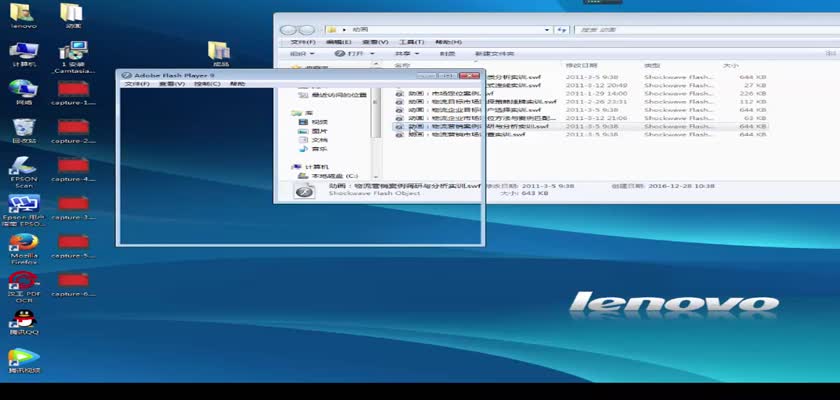840x400 pixels.
Task: Click the refresh button beside the address bar
Action: coord(561,30)
